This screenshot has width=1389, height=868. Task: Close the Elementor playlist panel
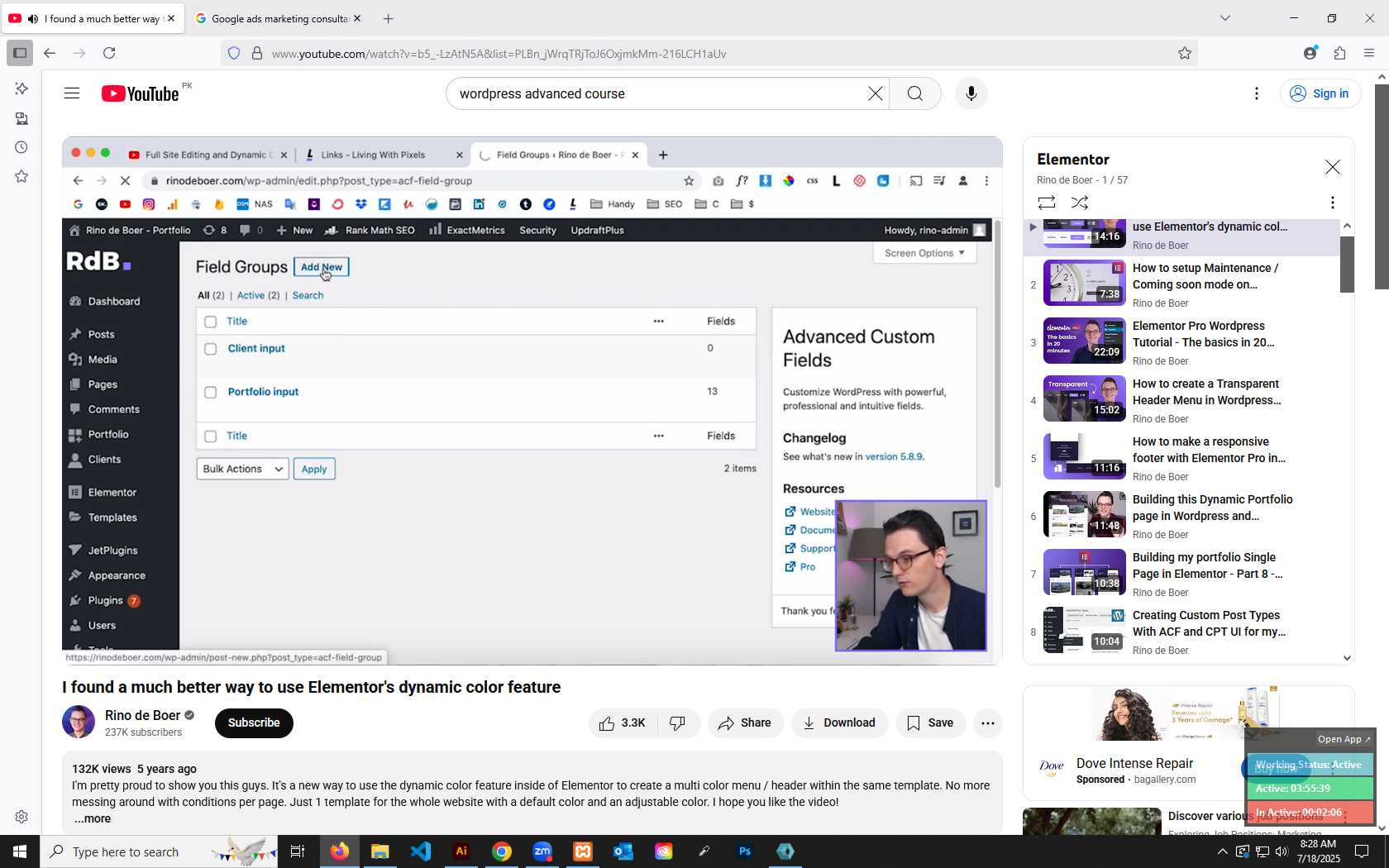[1333, 167]
